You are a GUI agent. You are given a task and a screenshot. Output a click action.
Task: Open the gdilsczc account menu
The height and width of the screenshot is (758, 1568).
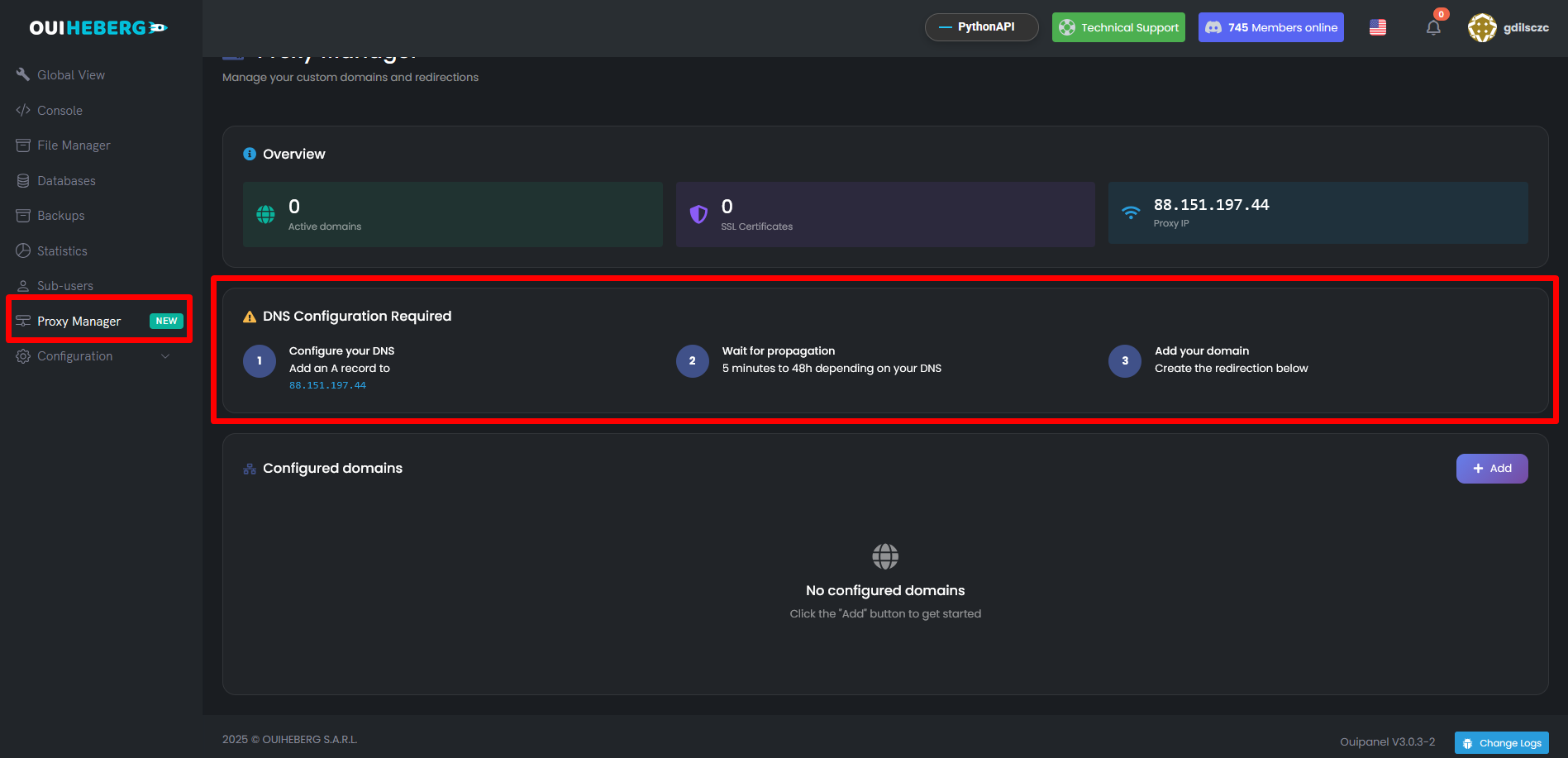point(1526,27)
